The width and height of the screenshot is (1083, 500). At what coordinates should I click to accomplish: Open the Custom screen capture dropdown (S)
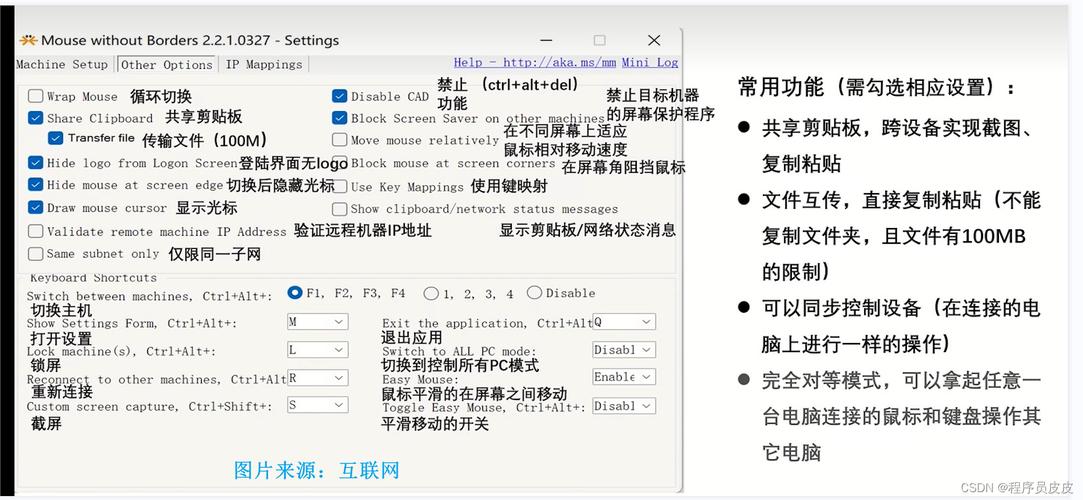(x=318, y=406)
